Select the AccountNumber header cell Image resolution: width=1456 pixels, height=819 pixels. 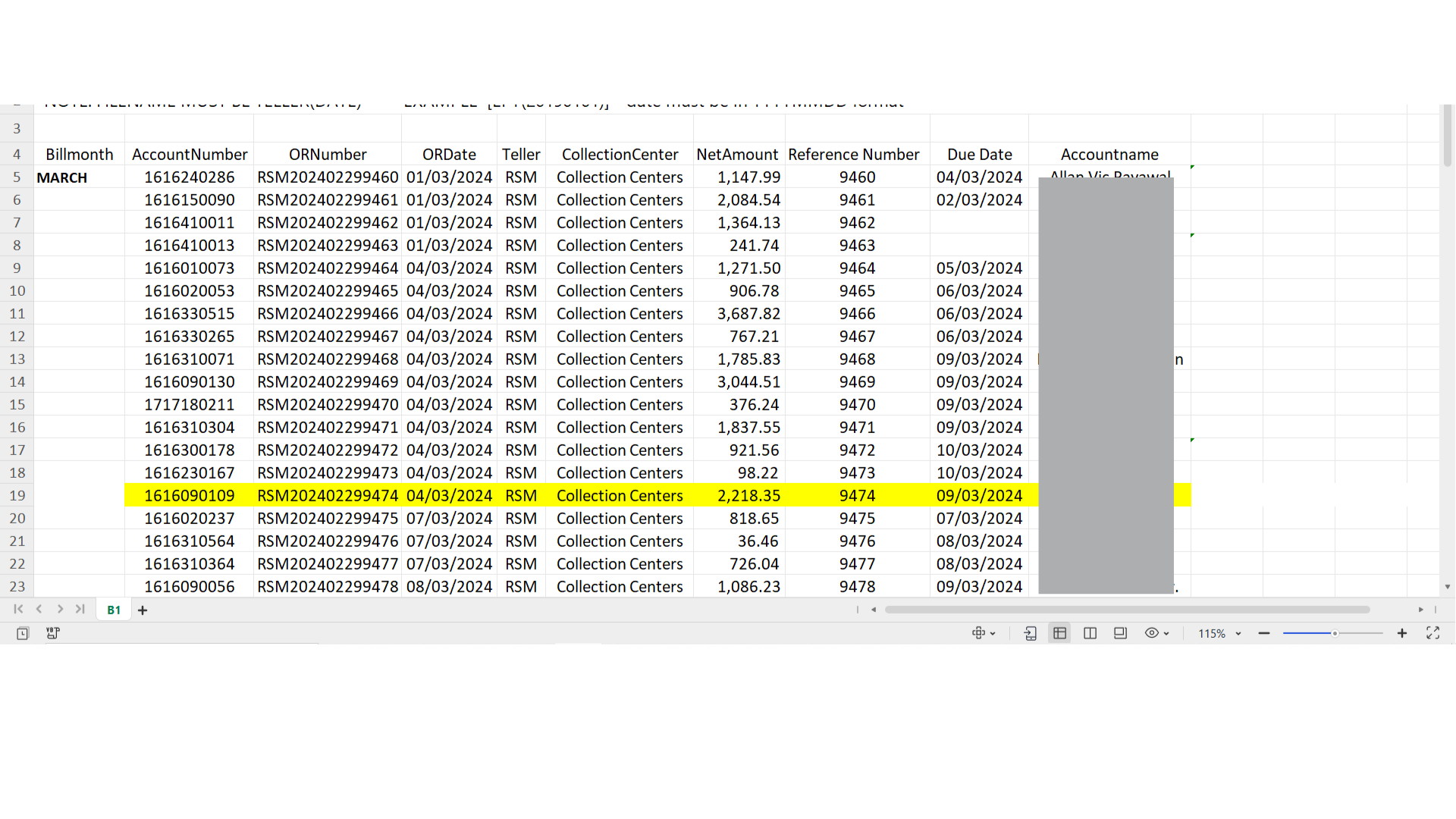190,154
